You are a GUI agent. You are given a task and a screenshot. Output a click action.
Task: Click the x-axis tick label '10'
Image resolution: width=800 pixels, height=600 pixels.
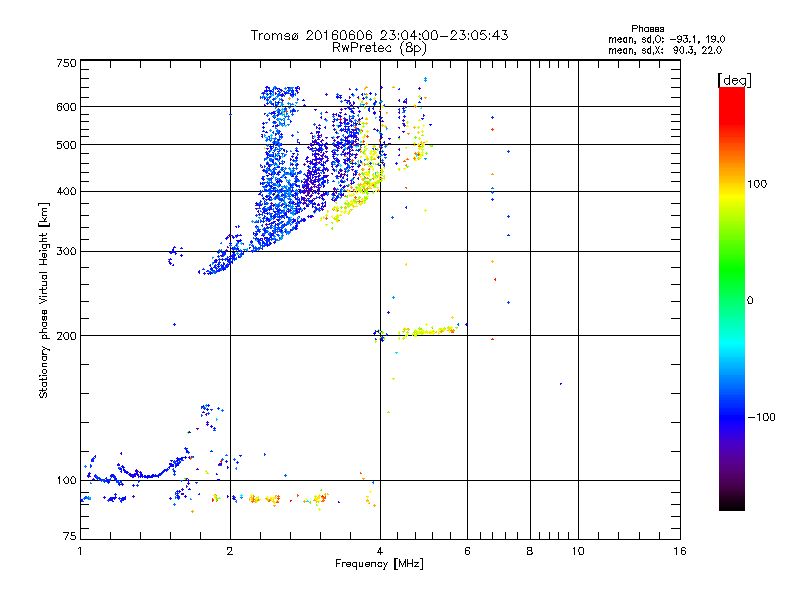pyautogui.click(x=578, y=551)
